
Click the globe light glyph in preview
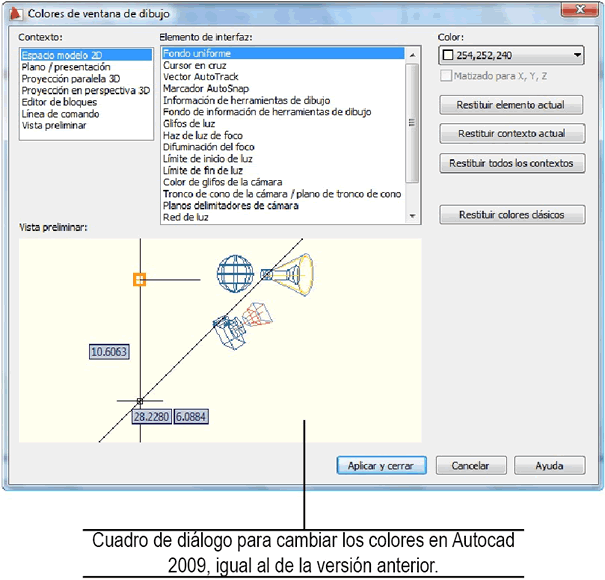click(237, 271)
